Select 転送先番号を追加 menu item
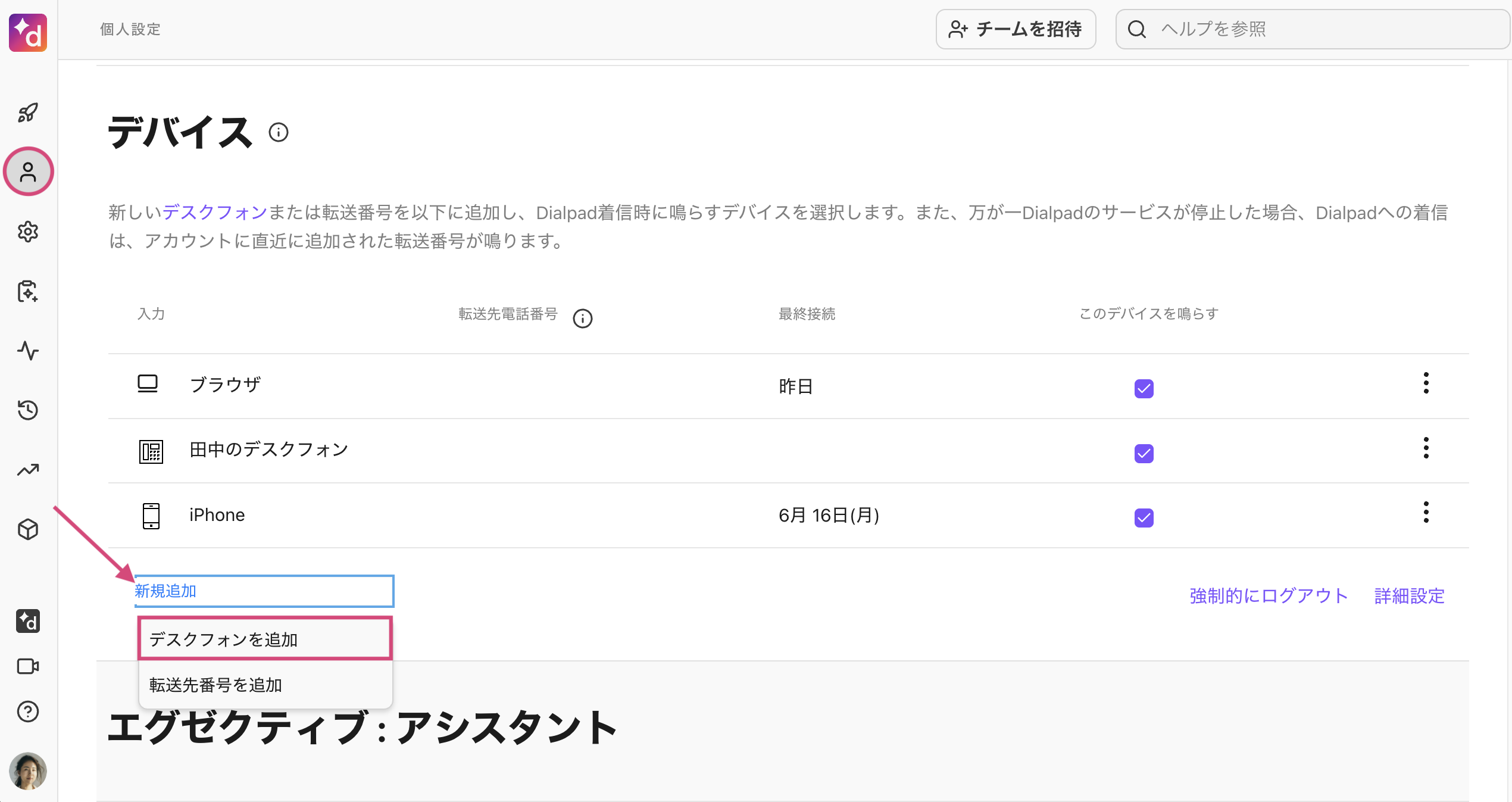 coord(265,685)
